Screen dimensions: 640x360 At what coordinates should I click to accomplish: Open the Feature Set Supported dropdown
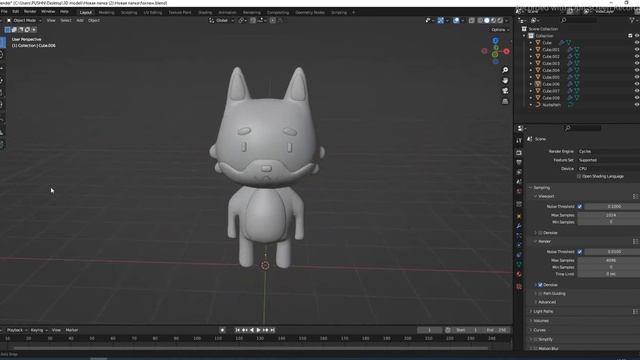(608, 160)
